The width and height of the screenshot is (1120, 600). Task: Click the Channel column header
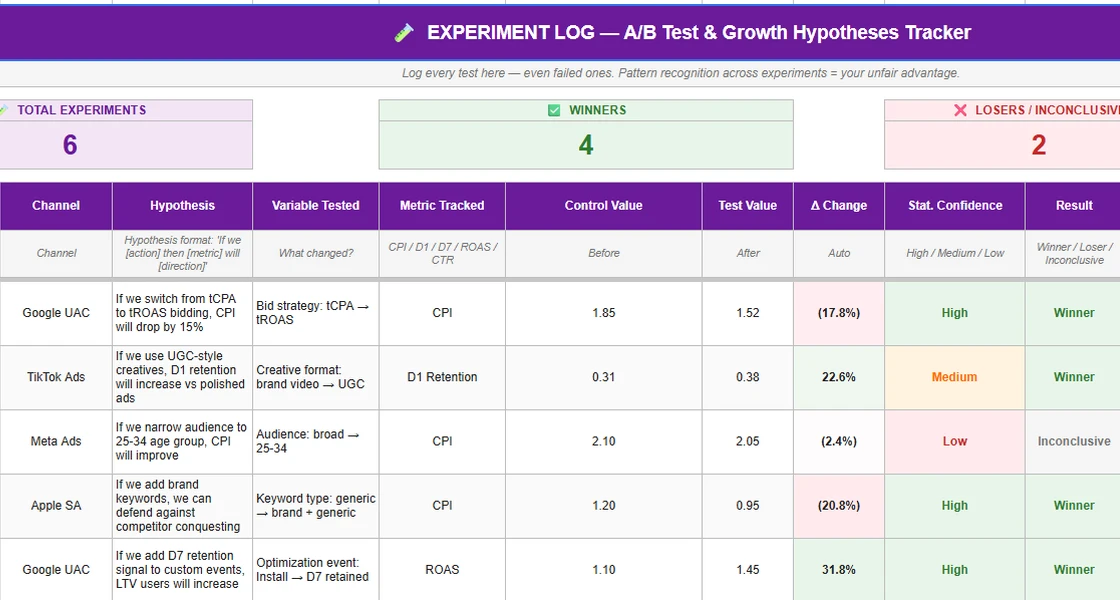click(x=56, y=206)
